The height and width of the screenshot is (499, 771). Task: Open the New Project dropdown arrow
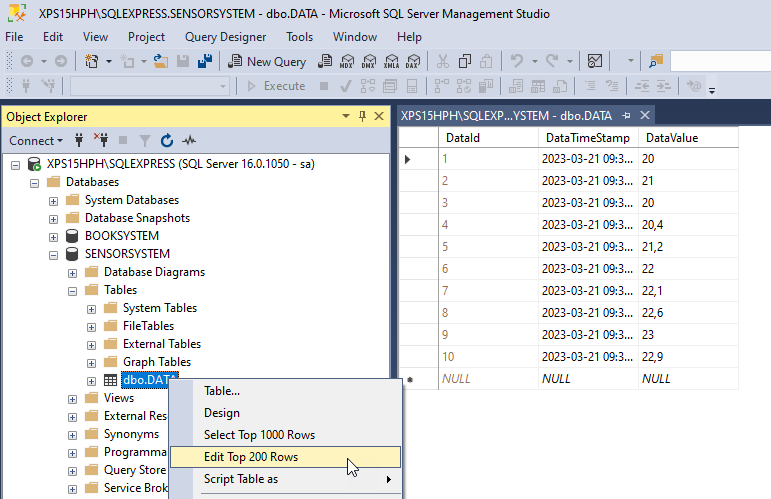coord(109,61)
